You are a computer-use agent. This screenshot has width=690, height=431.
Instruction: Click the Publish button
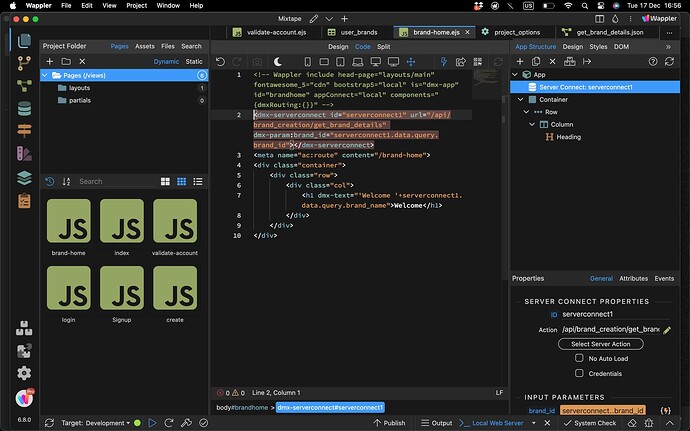point(389,423)
